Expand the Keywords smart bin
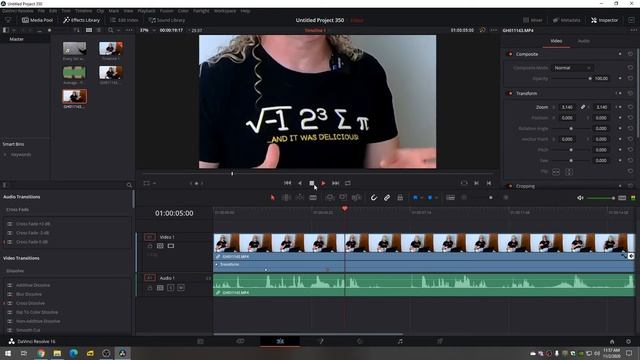Viewport: 640px width, 360px height. (x=5, y=155)
